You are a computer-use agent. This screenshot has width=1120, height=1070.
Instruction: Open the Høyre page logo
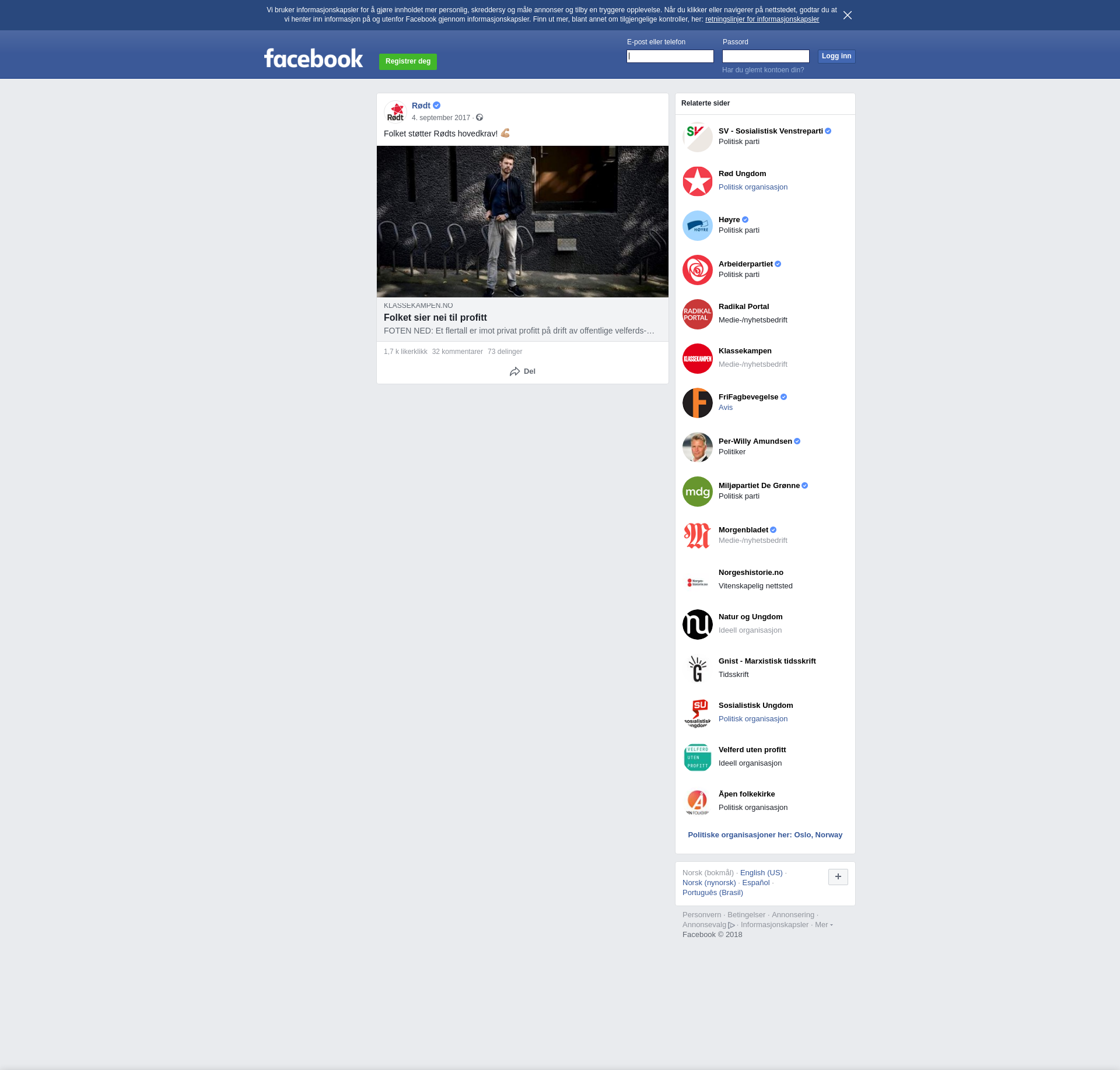(x=698, y=226)
